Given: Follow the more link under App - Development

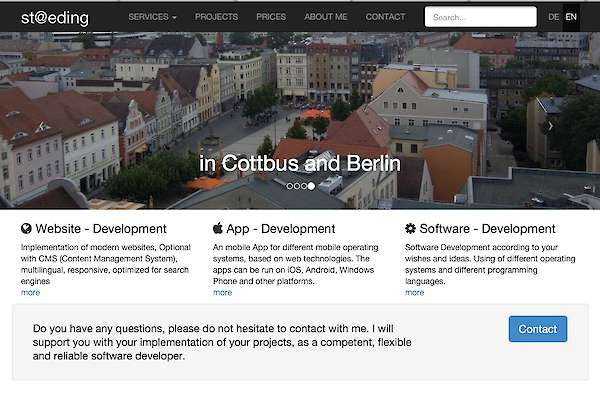Looking at the screenshot, I should [x=222, y=292].
